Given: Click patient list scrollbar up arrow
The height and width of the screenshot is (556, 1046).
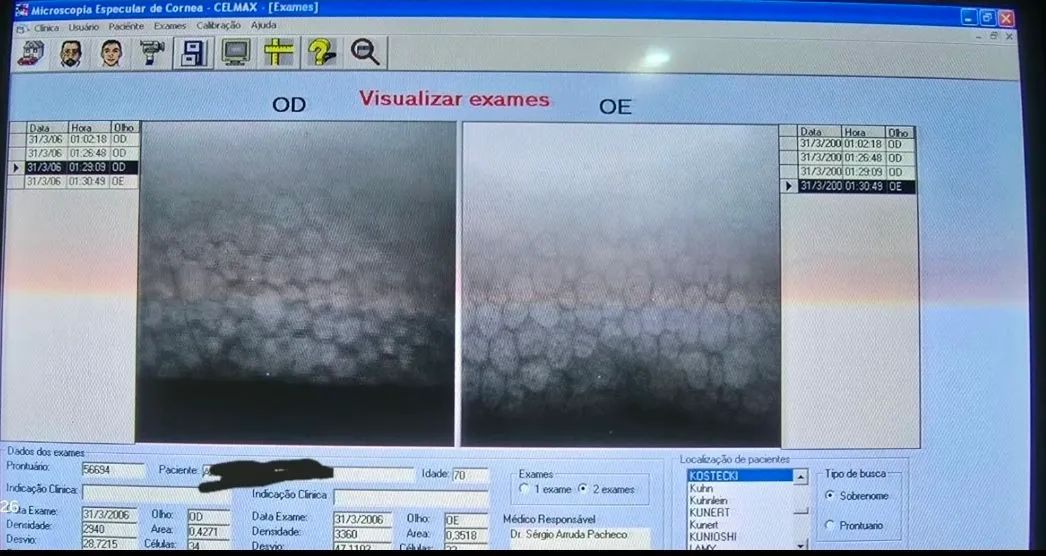Looking at the screenshot, I should 801,477.
